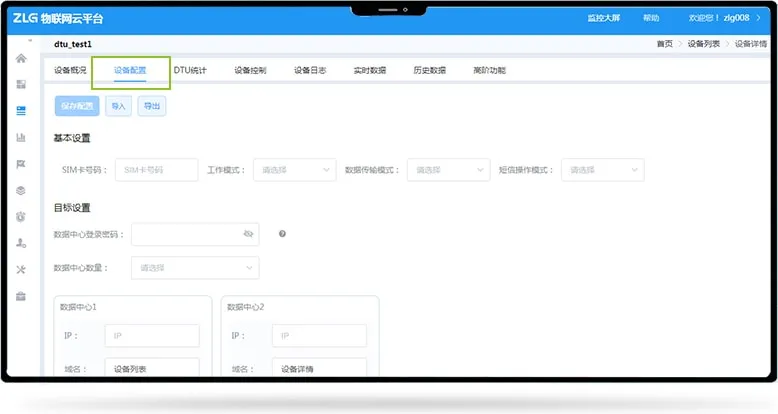Toggle password visibility eye icon
The height and width of the screenshot is (414, 778).
(248, 234)
